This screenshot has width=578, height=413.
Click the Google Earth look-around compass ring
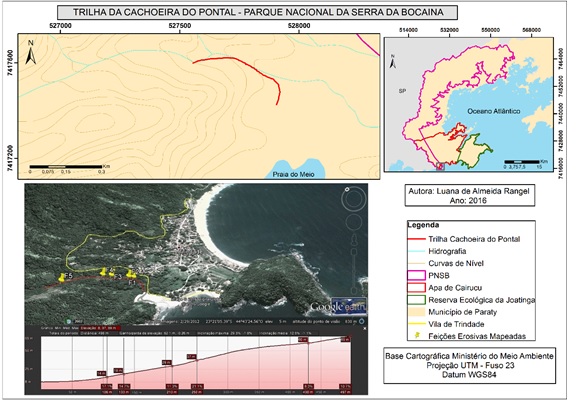(x=353, y=199)
